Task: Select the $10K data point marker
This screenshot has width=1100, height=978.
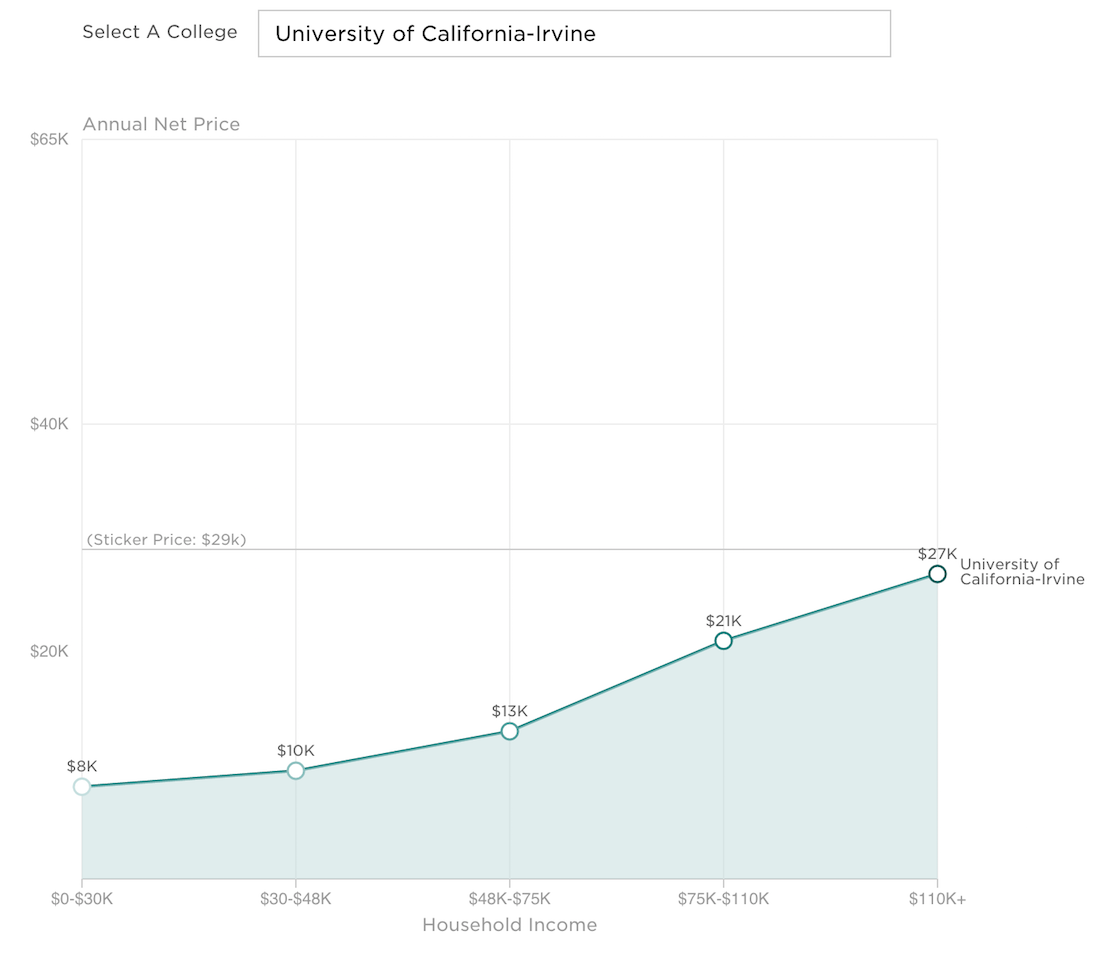Action: point(296,771)
